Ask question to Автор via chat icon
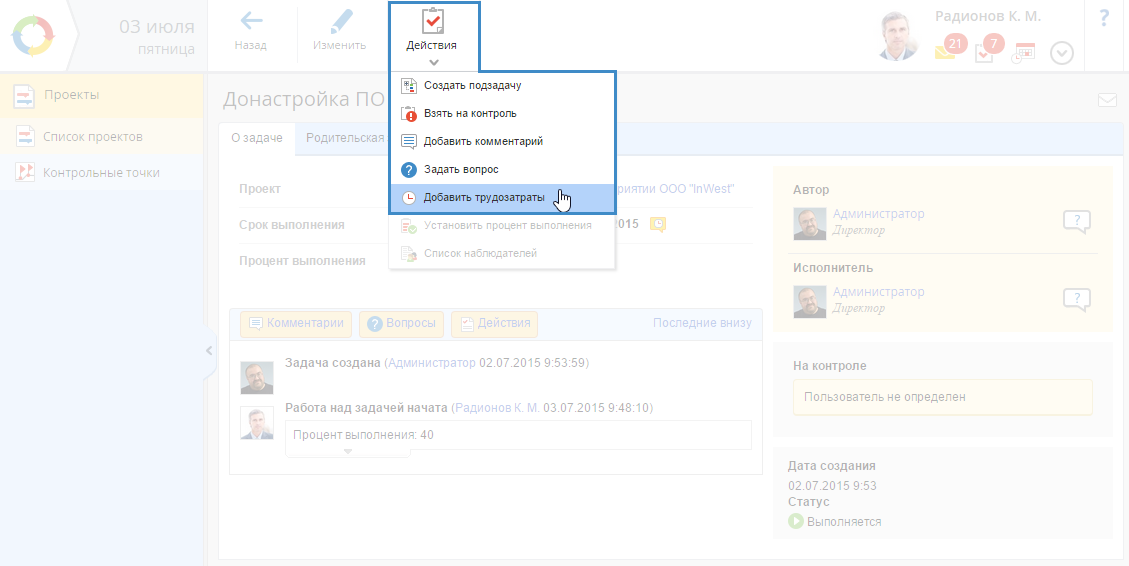1129x566 pixels. (1077, 222)
